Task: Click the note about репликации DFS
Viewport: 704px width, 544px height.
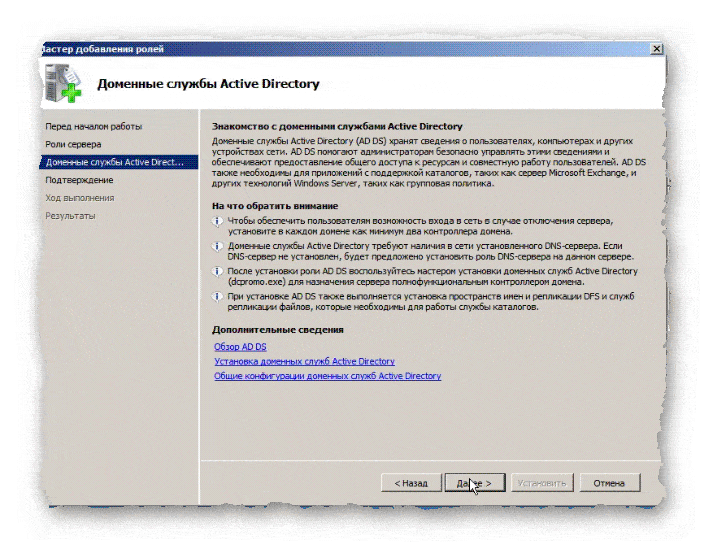Action: (x=431, y=302)
